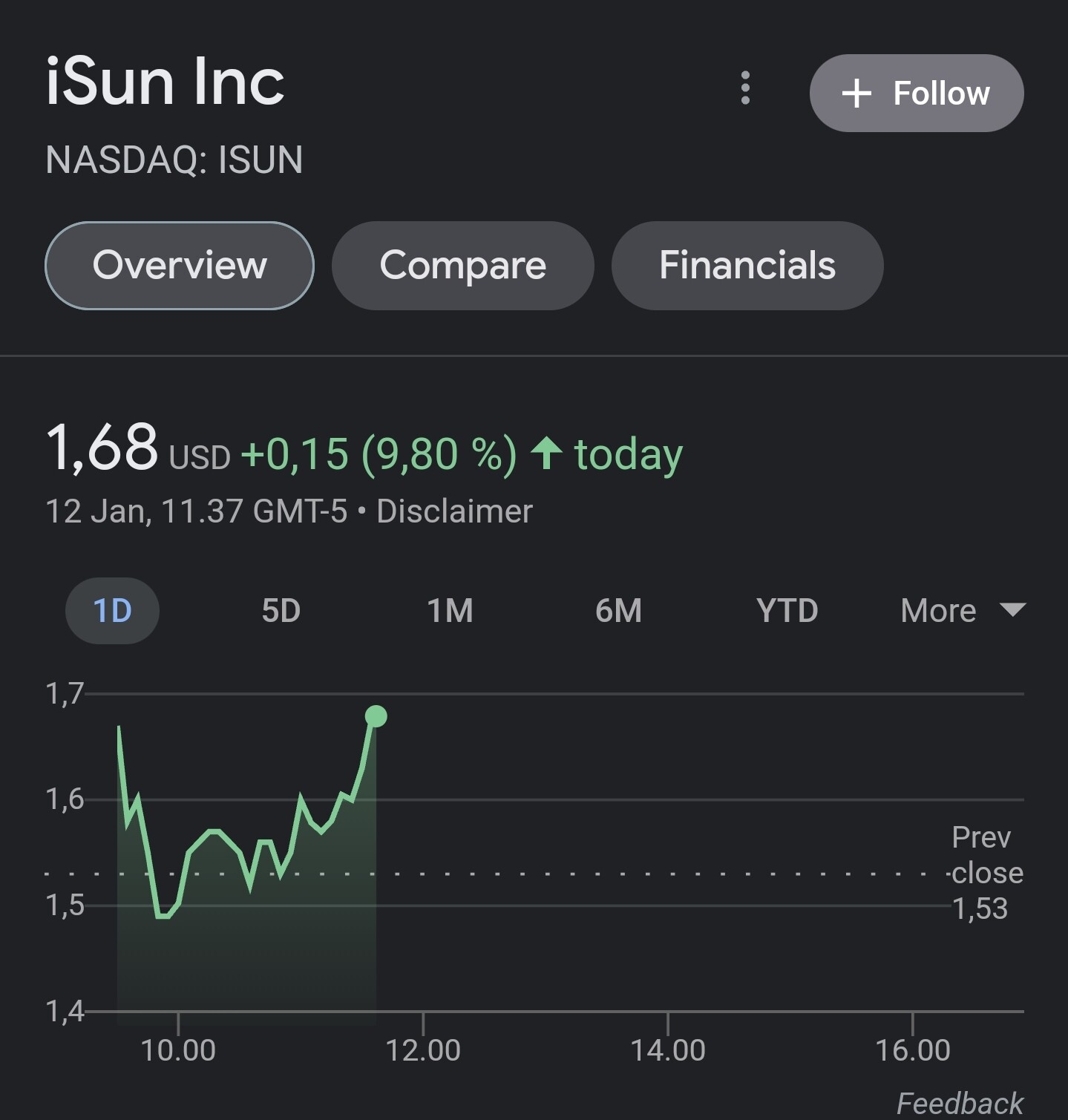Open the three-dot more options menu

click(745, 88)
